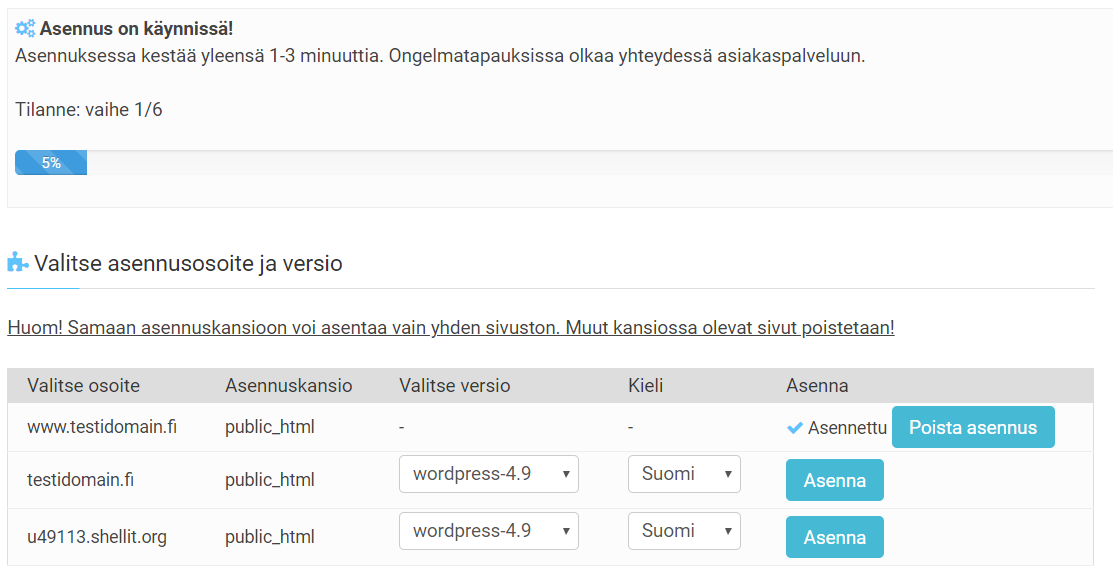
Task: Click the blue checkmark next to Asennettu
Action: pyautogui.click(x=795, y=428)
